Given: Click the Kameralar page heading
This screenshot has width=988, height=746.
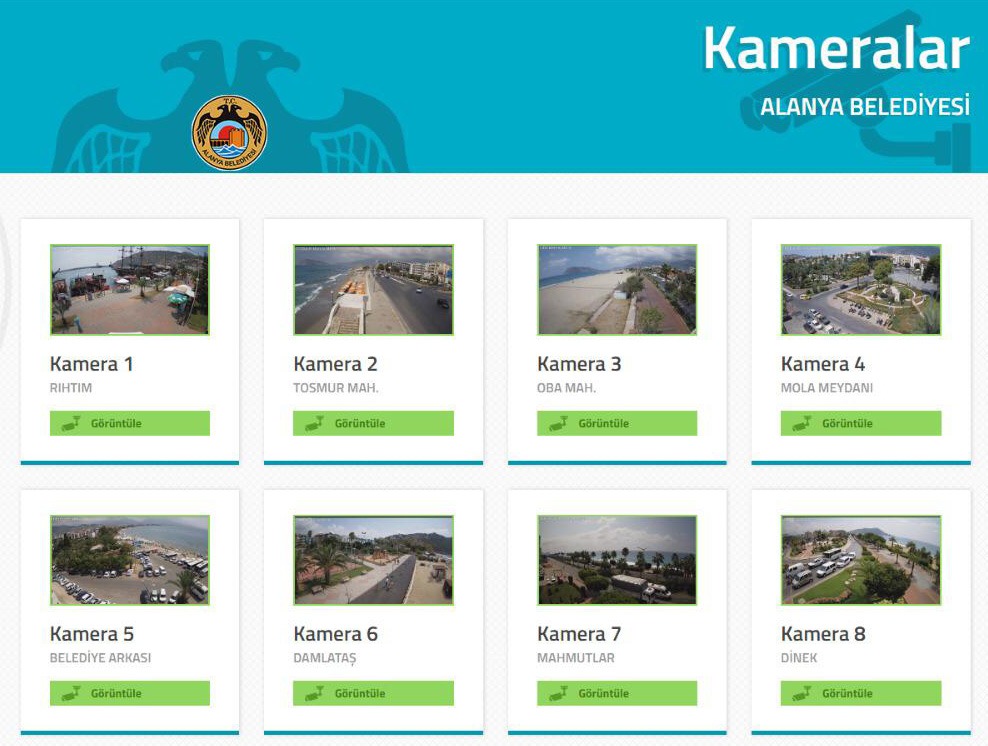Looking at the screenshot, I should pos(836,49).
